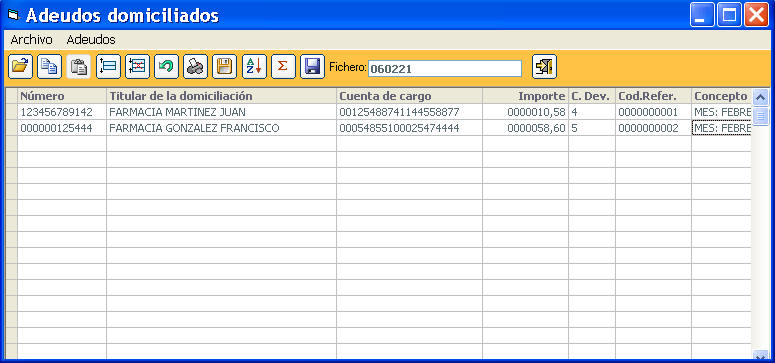Screen dimensions: 775x363
Task: Click into the Fichero text field
Action: coord(445,69)
